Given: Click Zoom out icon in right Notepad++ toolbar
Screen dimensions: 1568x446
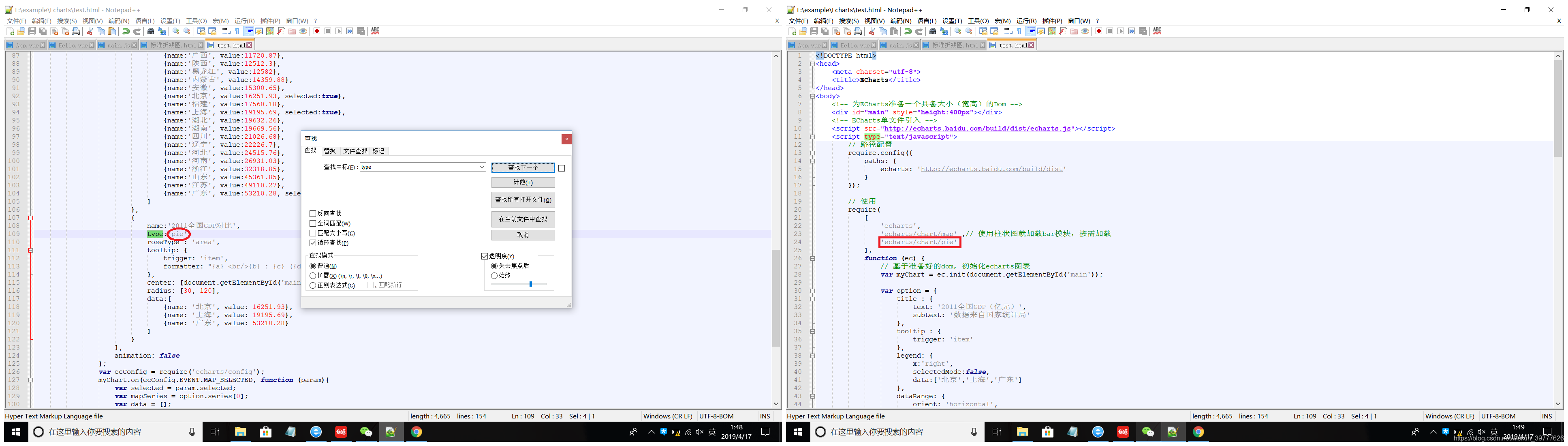Looking at the screenshot, I should [970, 31].
